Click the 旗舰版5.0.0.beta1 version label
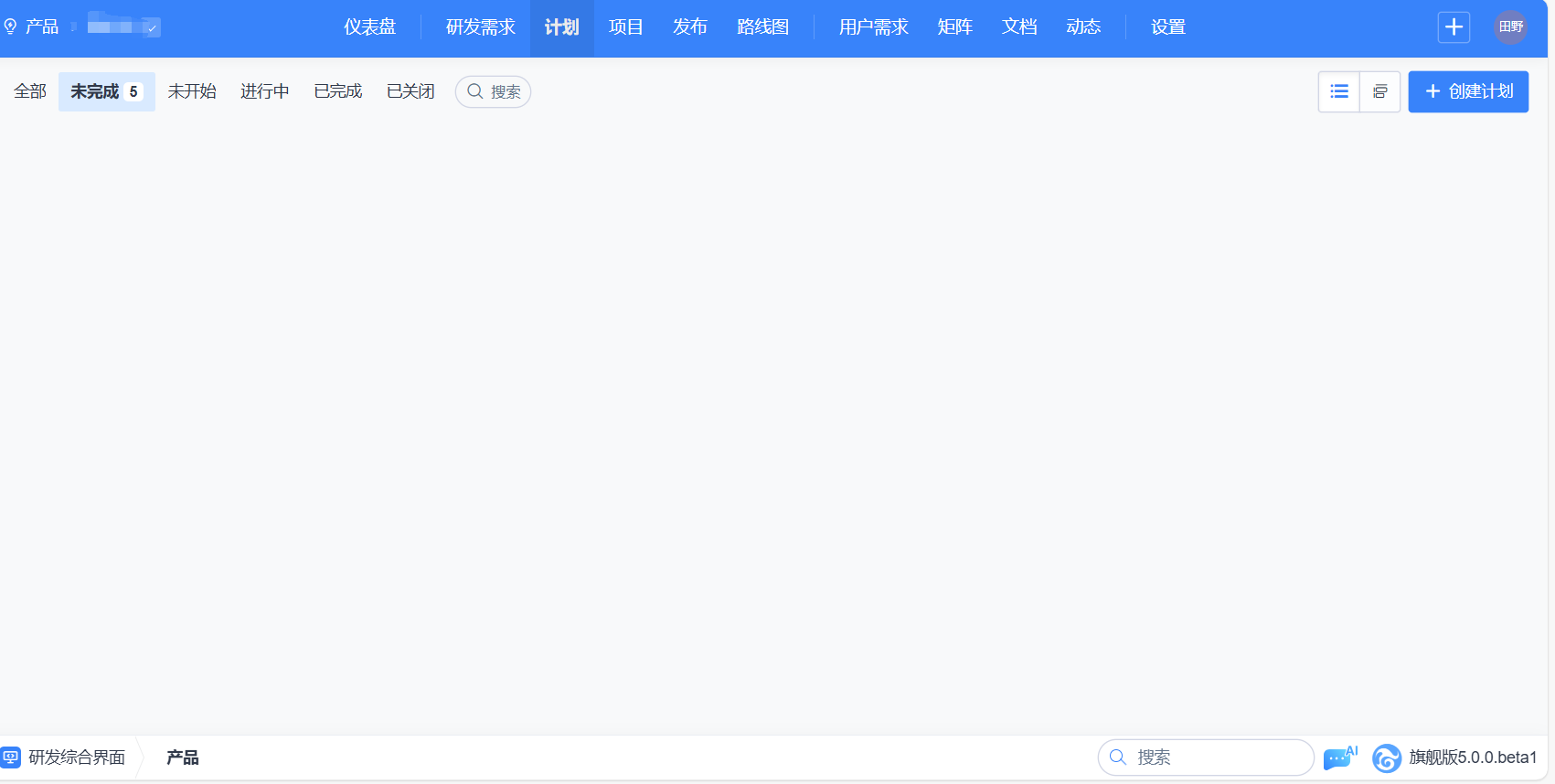This screenshot has width=1555, height=784. (x=1473, y=758)
